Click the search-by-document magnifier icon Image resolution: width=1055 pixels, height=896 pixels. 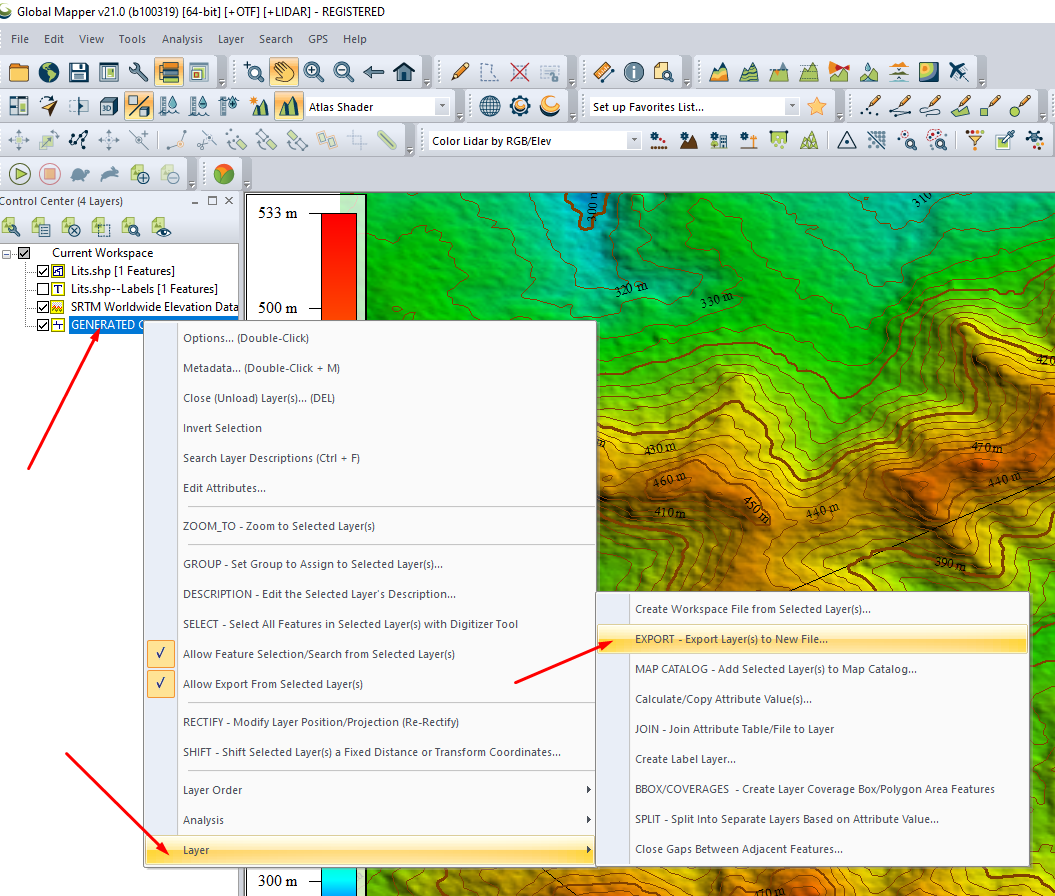tap(663, 72)
